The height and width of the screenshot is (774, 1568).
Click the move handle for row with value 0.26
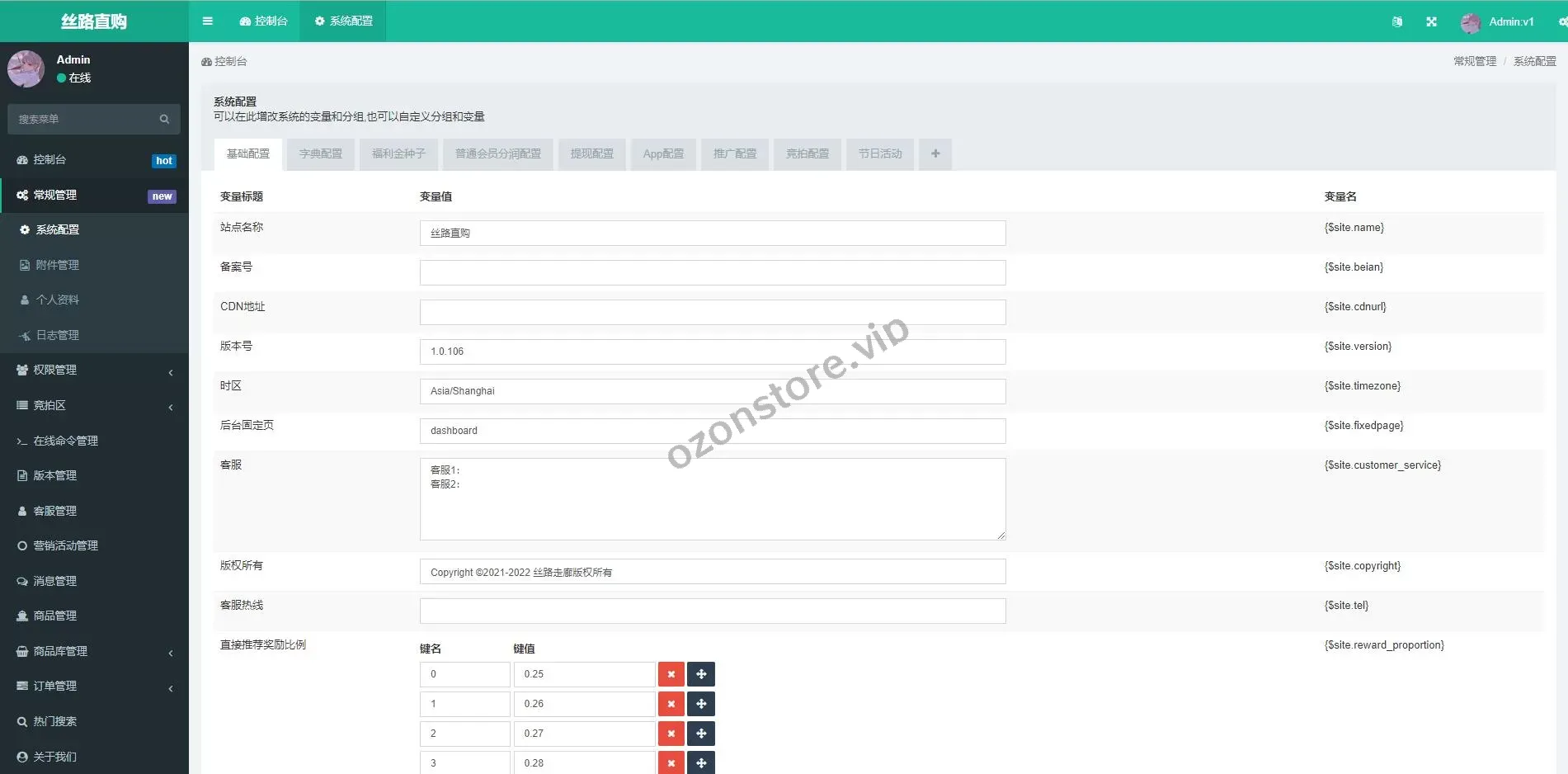pos(700,704)
